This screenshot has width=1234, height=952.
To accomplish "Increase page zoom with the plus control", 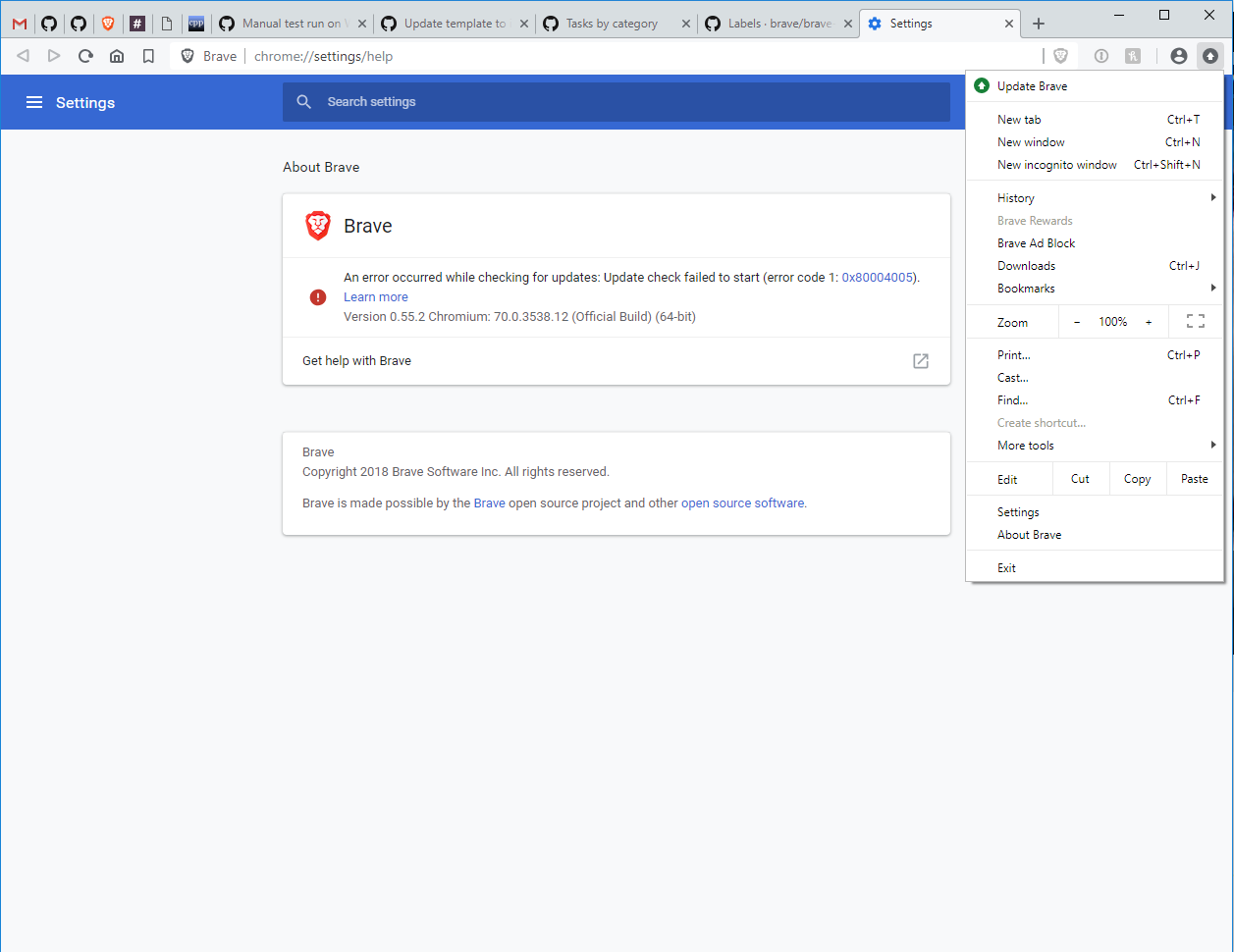I will click(1149, 321).
